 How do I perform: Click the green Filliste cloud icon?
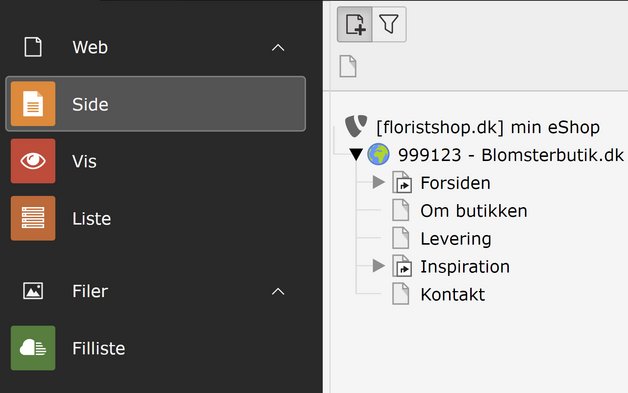coord(33,348)
